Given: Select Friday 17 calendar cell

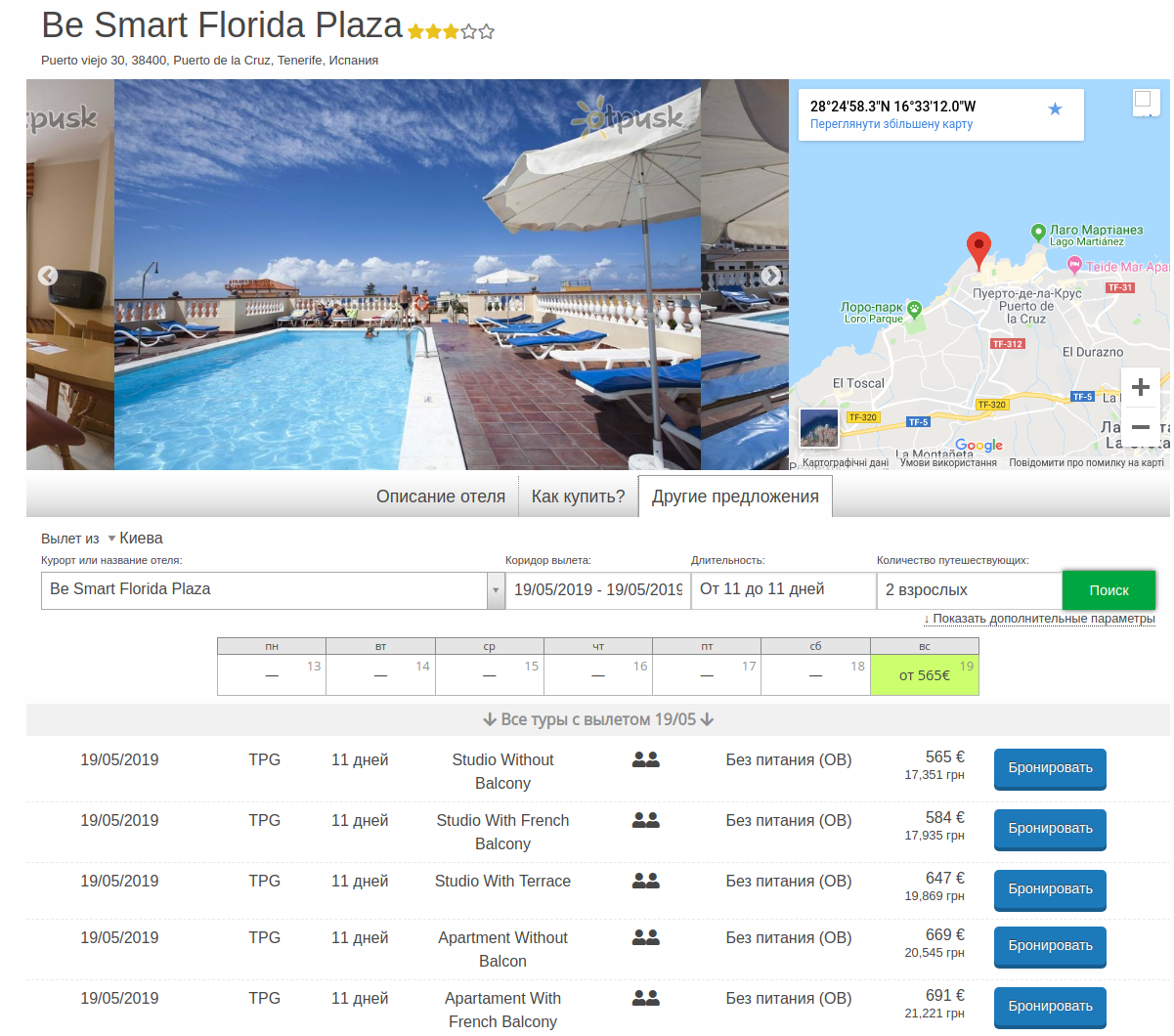Looking at the screenshot, I should click(x=707, y=674).
